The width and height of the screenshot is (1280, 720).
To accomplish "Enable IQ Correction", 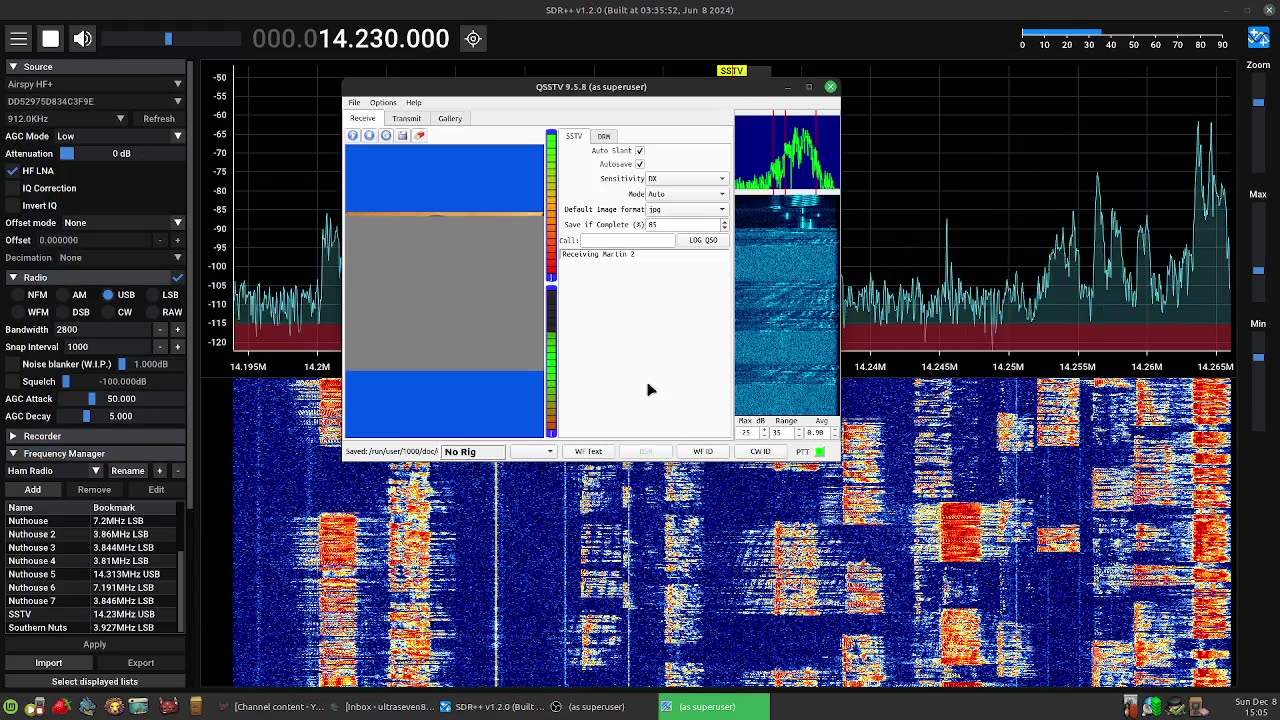I will pyautogui.click(x=13, y=188).
